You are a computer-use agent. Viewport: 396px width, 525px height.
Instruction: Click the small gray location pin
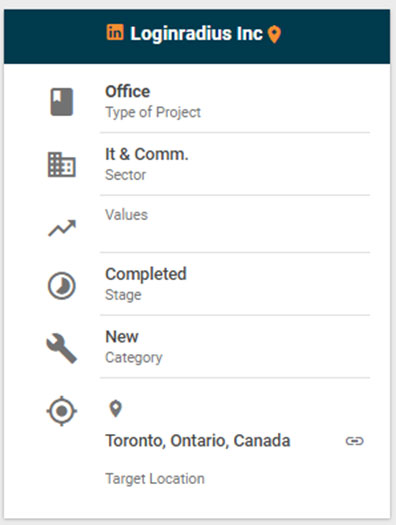(x=115, y=408)
